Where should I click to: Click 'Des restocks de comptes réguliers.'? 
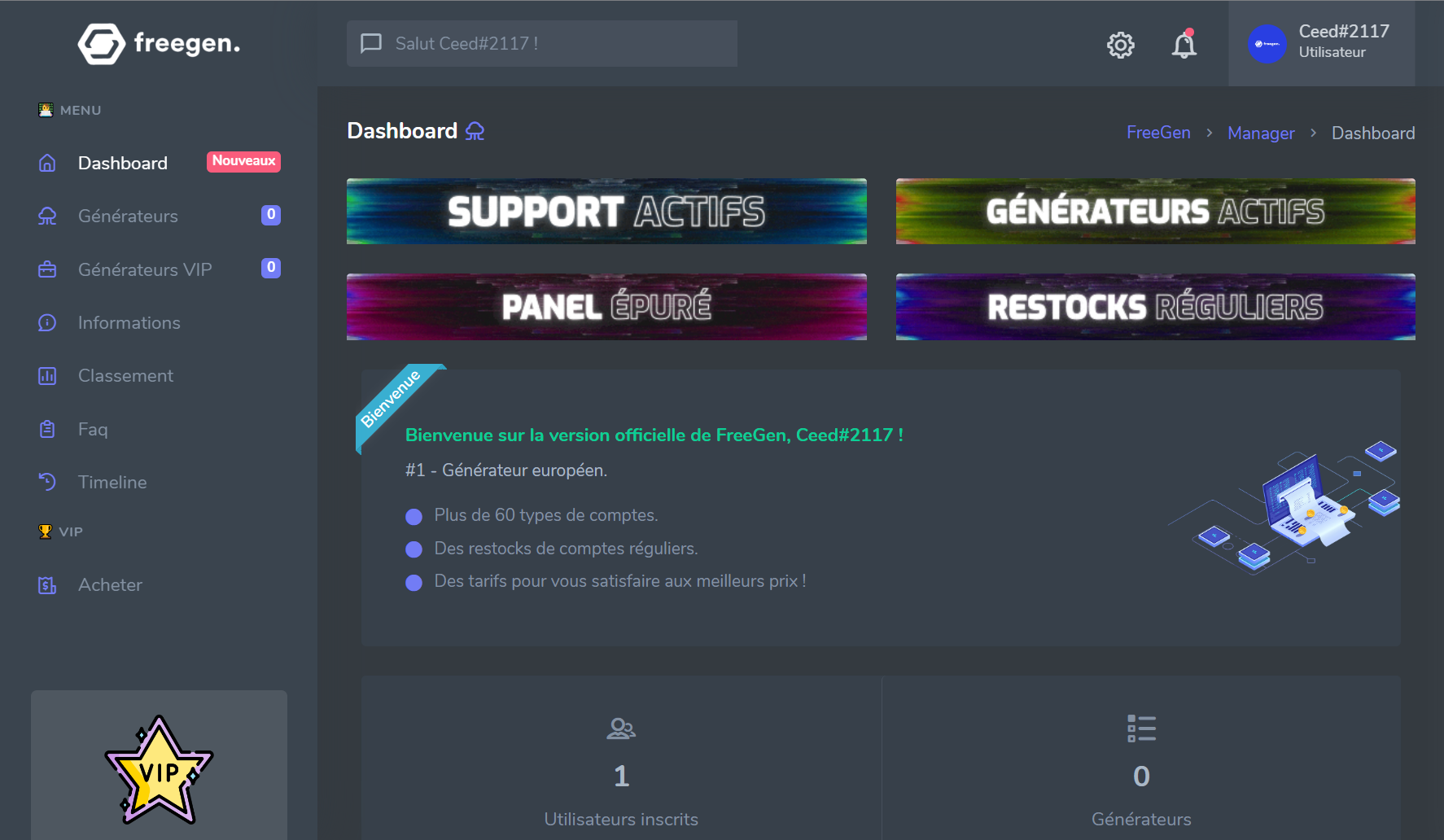point(566,549)
